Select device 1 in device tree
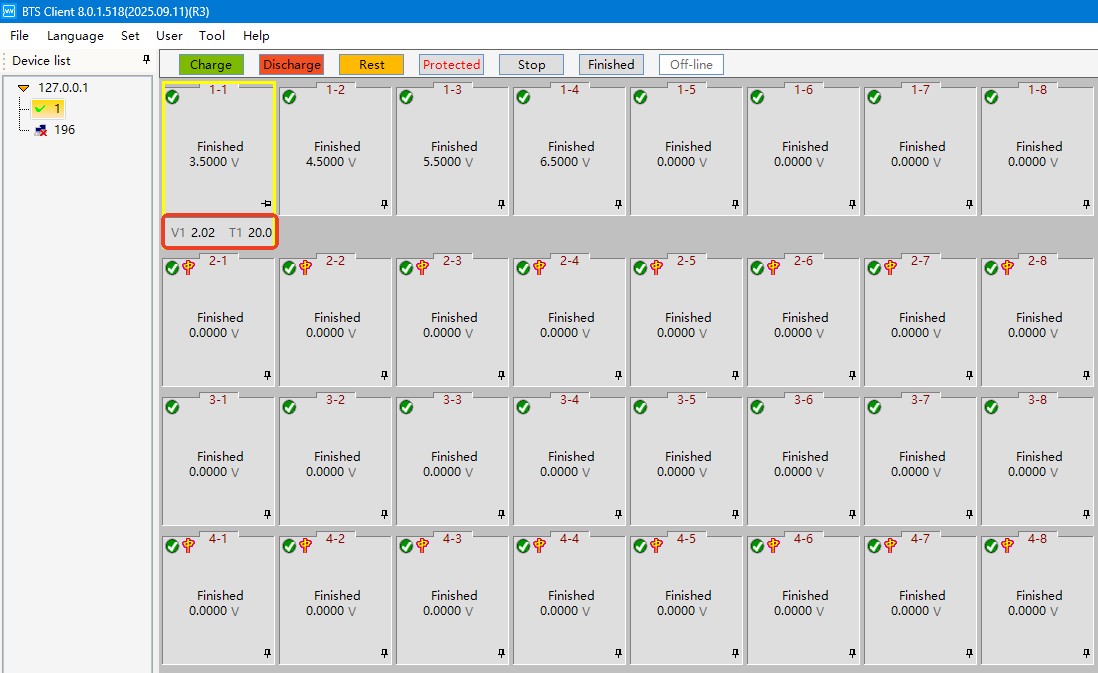This screenshot has width=1098, height=673. 58,108
